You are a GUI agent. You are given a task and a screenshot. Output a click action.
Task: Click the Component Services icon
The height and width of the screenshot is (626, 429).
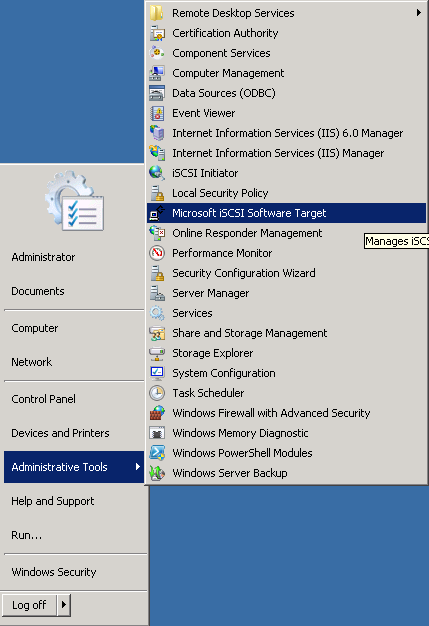tap(157, 53)
